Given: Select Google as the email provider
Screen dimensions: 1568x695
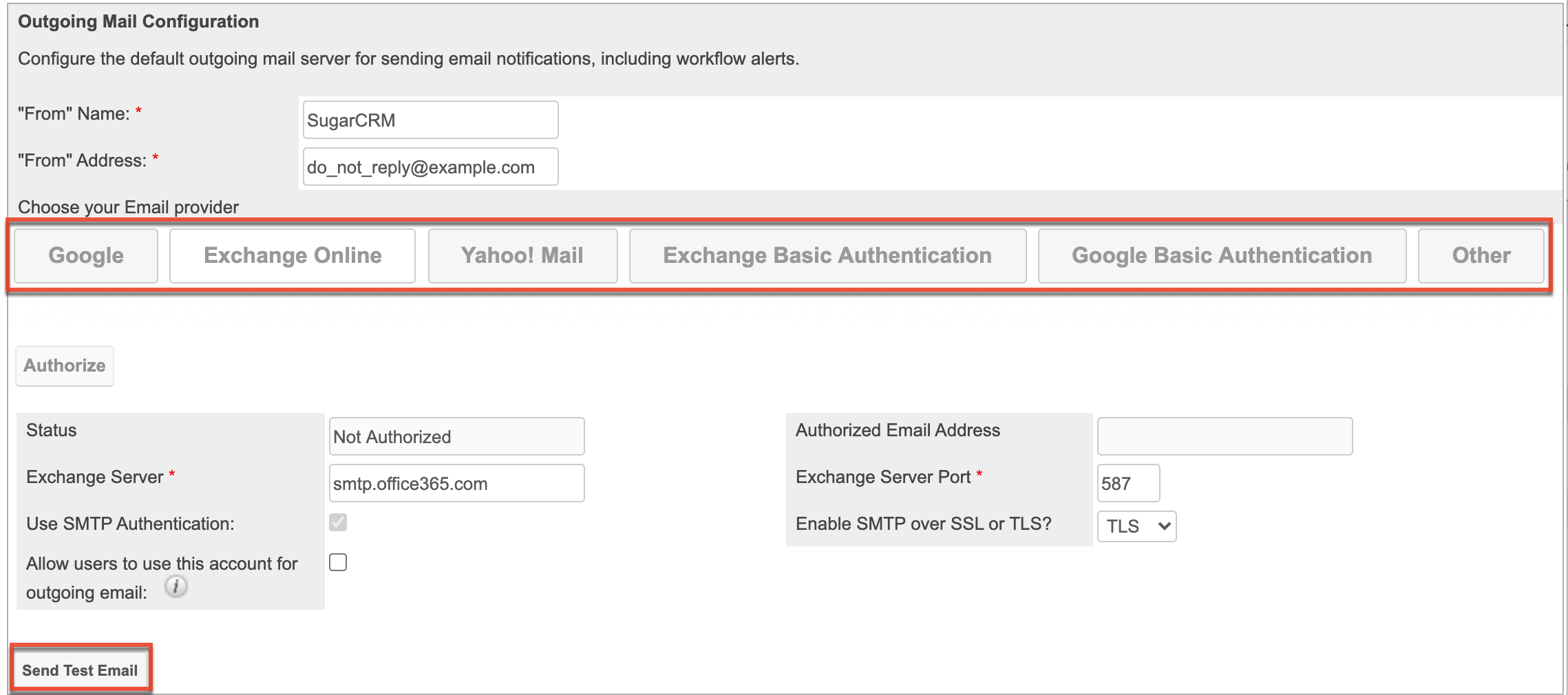Looking at the screenshot, I should pyautogui.click(x=85, y=255).
